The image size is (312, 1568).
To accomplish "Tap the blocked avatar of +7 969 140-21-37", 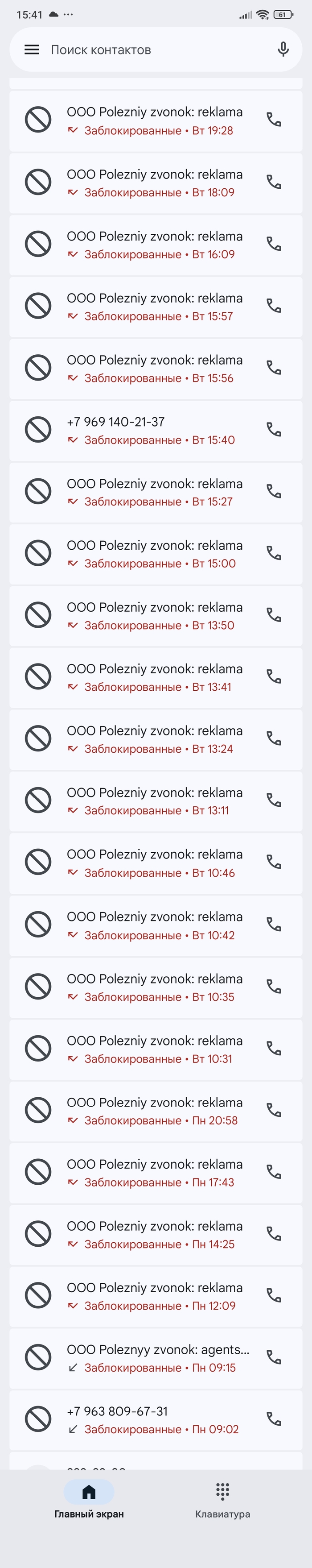I will pyautogui.click(x=38, y=430).
